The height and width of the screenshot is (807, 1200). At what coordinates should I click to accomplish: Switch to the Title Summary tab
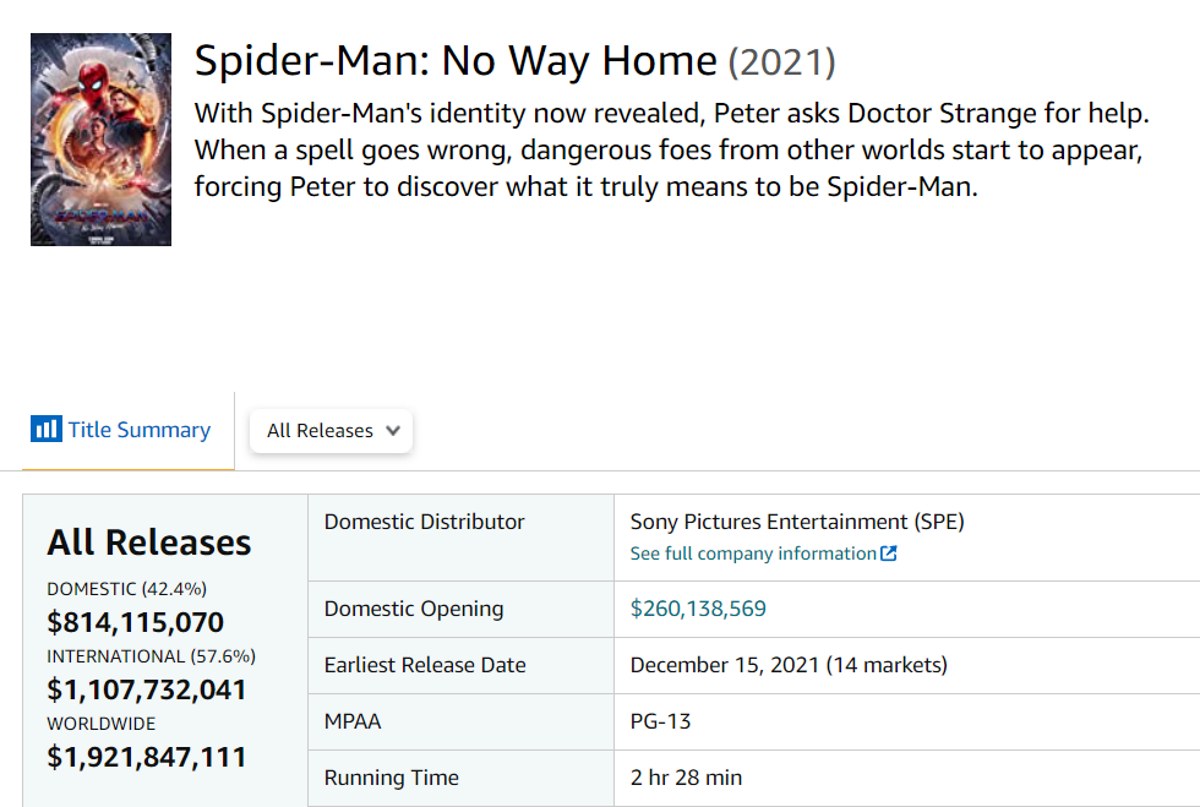[x=140, y=428]
